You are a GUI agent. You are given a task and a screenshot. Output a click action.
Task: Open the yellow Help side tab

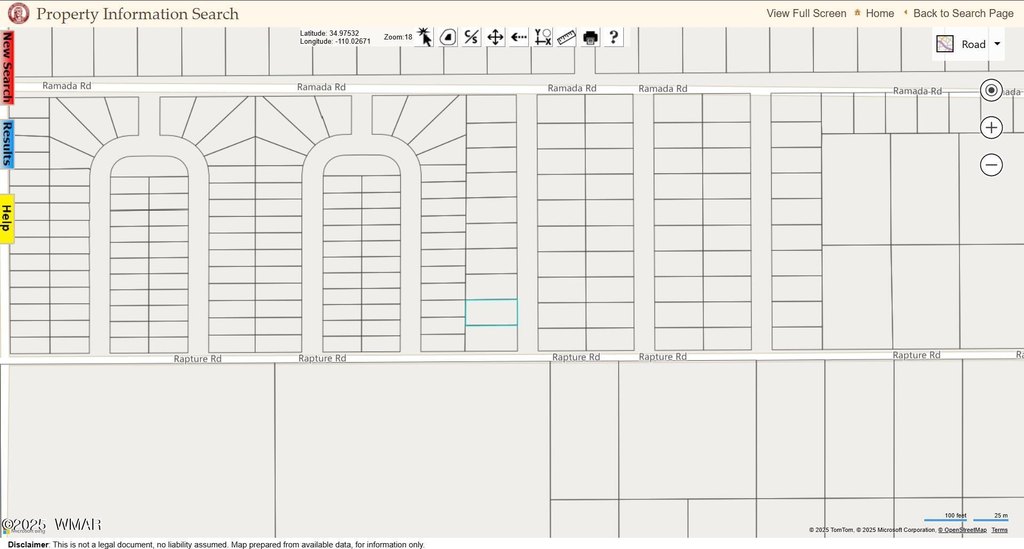click(x=7, y=218)
